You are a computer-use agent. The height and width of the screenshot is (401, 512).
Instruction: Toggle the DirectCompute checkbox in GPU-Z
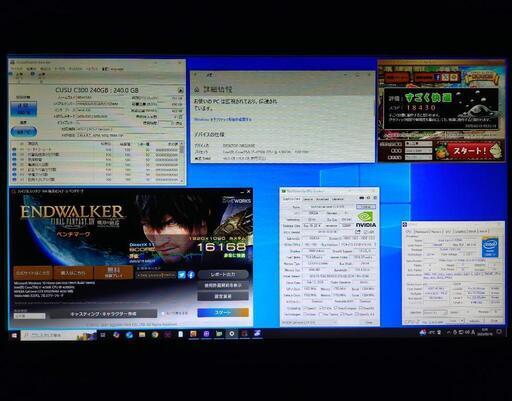click(335, 308)
